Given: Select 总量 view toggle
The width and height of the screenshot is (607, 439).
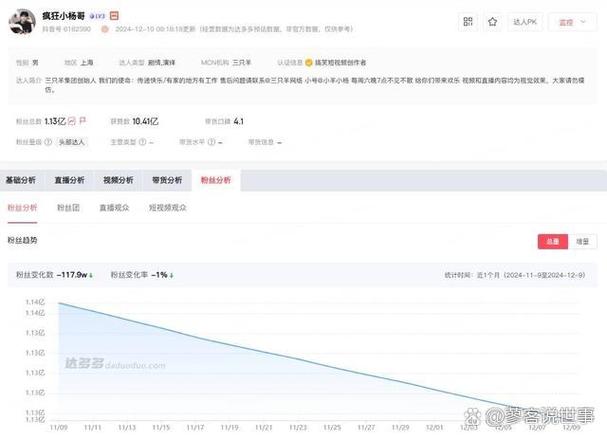Looking at the screenshot, I should coord(550,241).
